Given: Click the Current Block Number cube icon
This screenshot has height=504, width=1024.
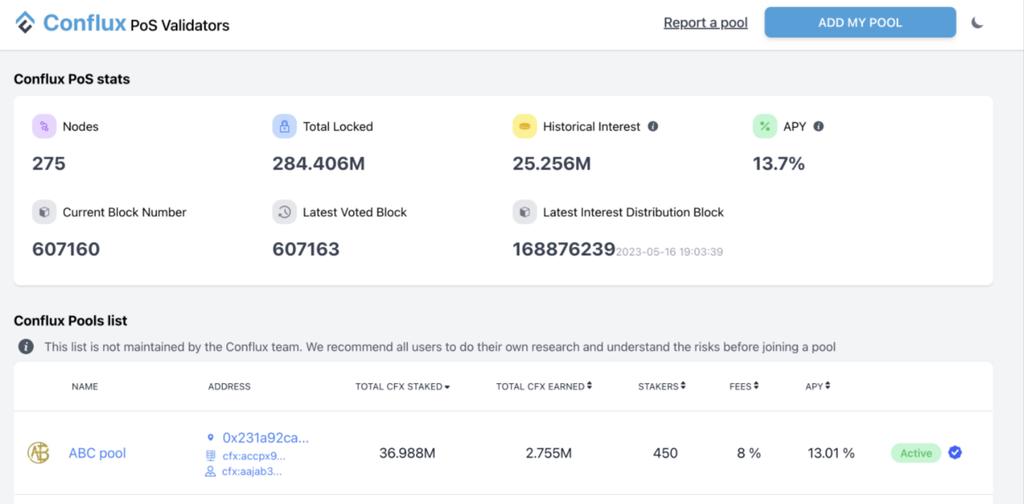Looking at the screenshot, I should (x=44, y=212).
